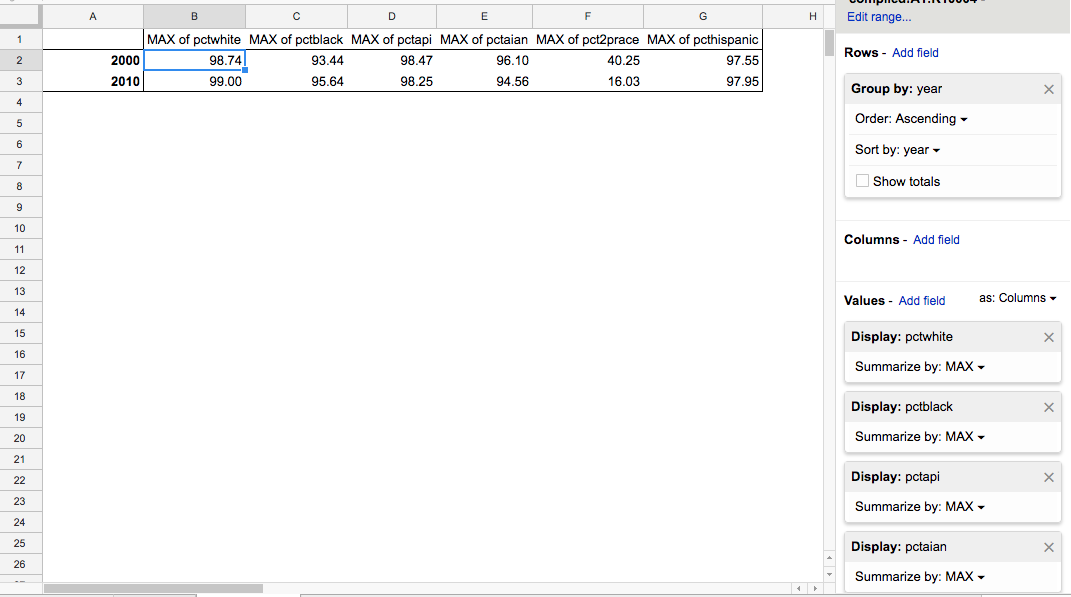Select cell with value 94.56
This screenshot has width=1071, height=597.
484,81
